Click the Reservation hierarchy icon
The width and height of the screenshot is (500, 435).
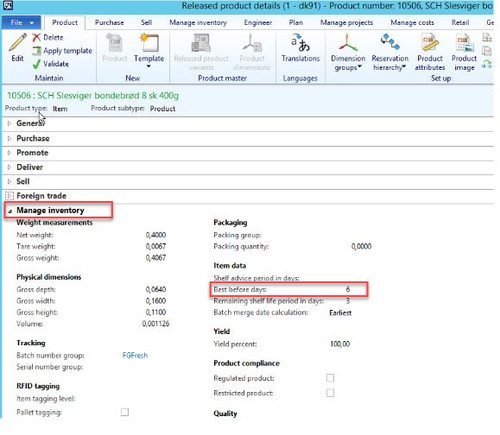tap(390, 42)
